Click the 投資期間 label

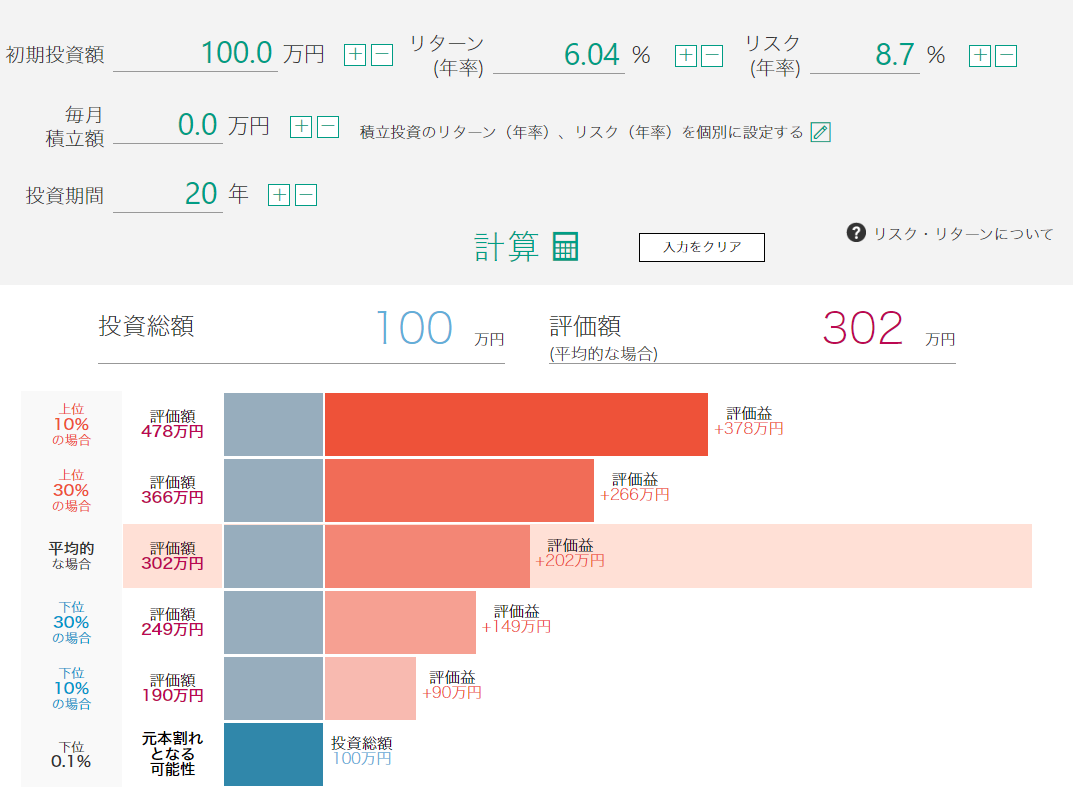[x=64, y=196]
